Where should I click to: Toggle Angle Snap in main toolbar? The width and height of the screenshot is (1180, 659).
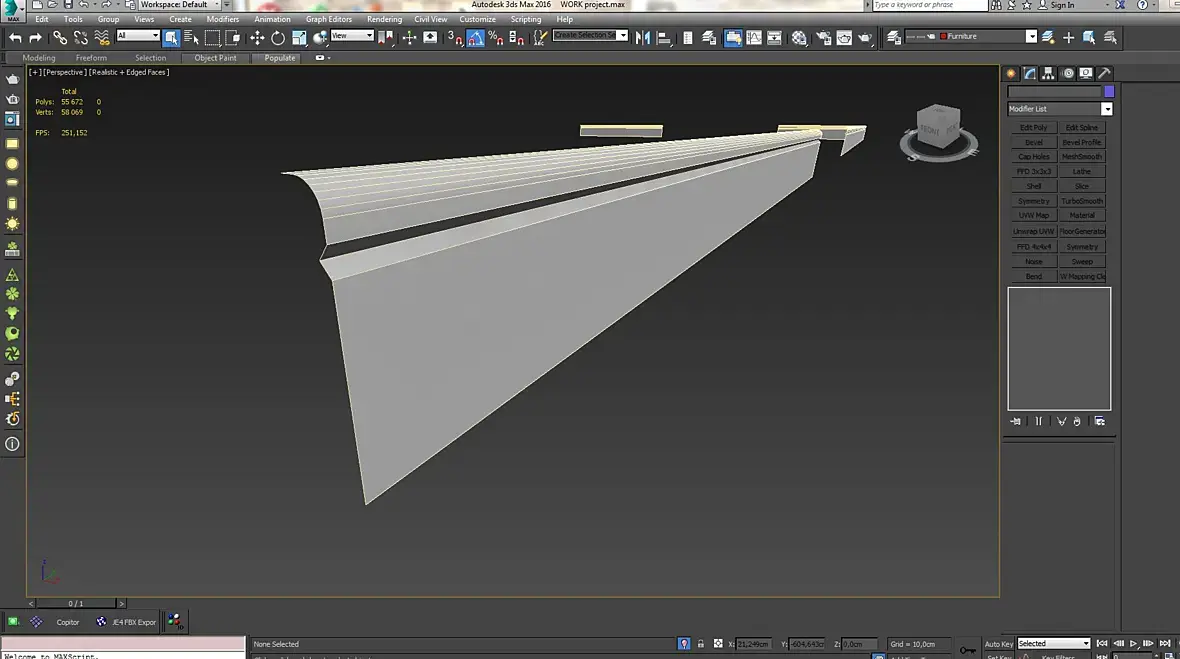[x=475, y=38]
